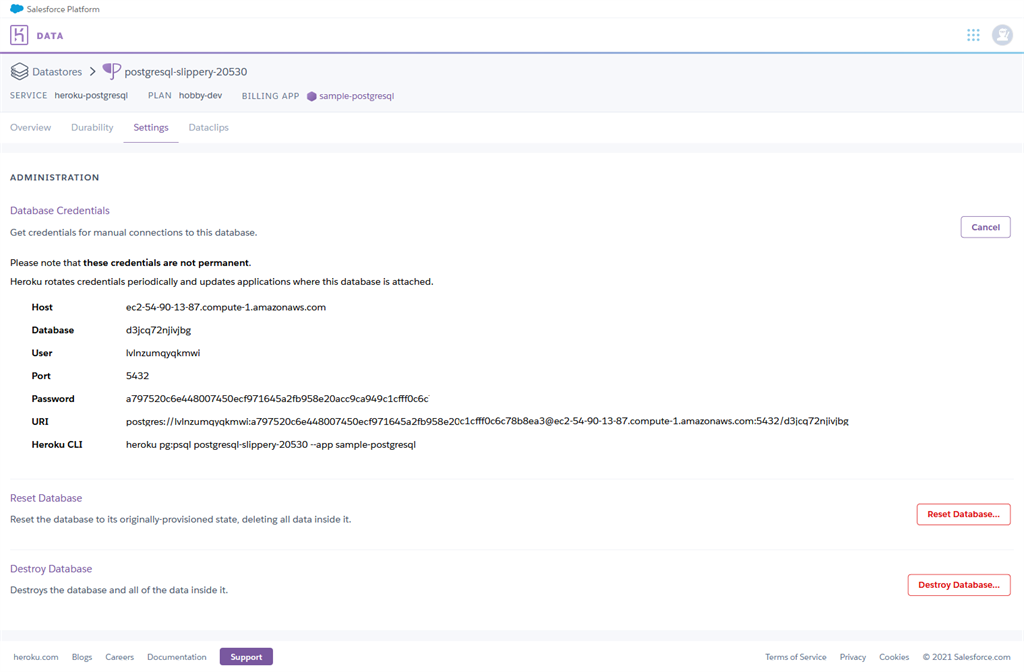
Task: Switch to the Overview tab
Action: coord(30,127)
